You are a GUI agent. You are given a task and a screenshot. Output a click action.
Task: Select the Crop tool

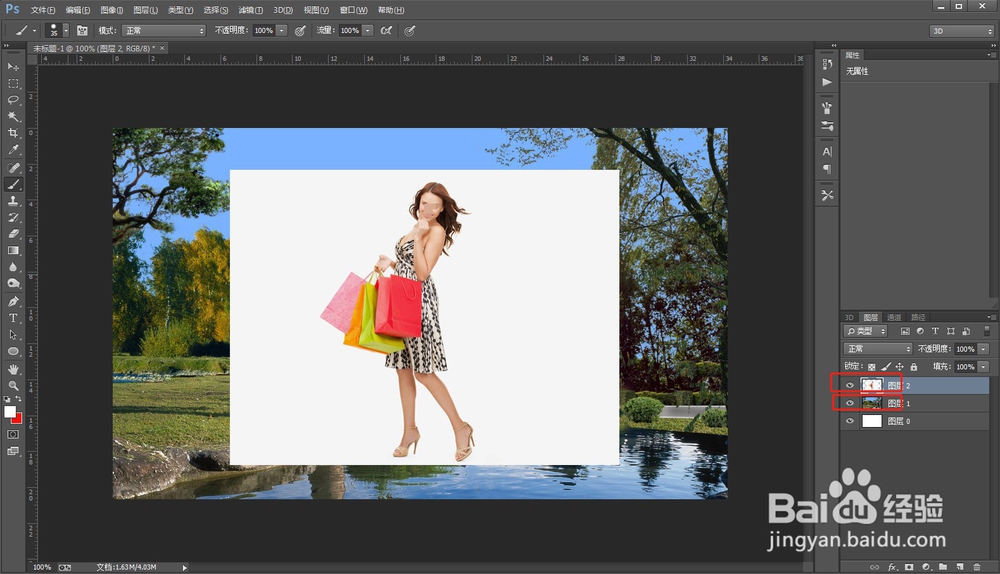(x=13, y=133)
